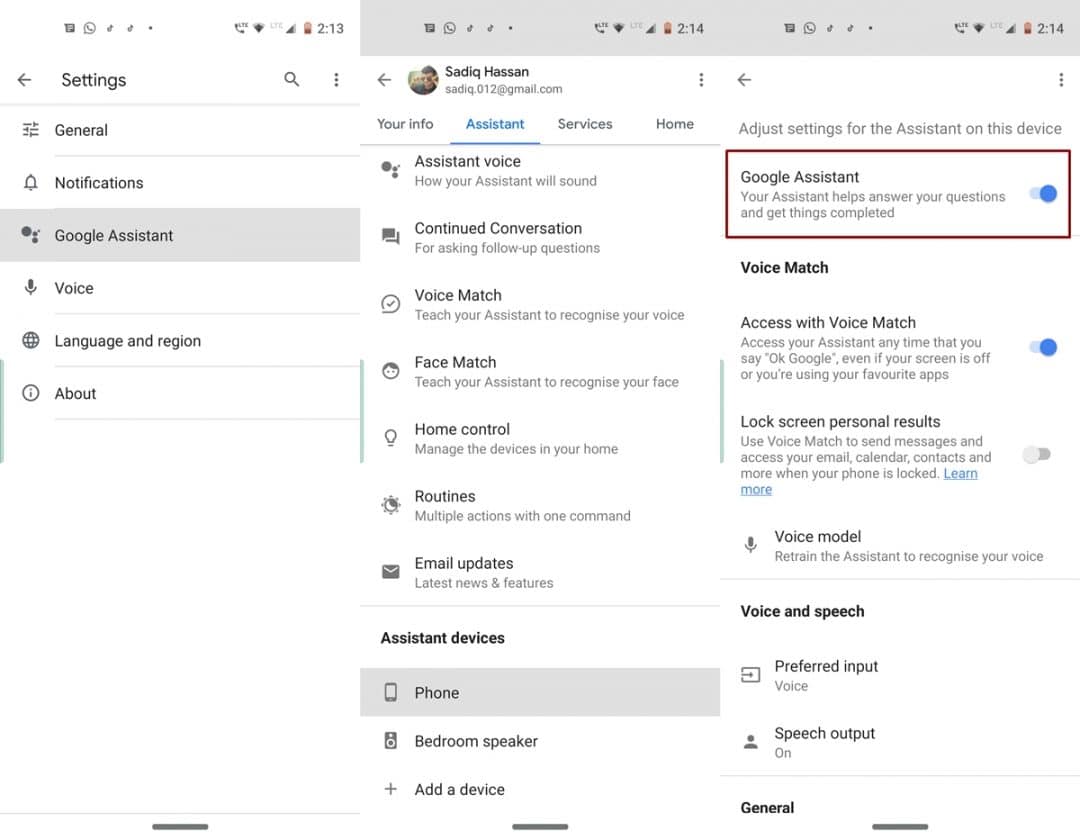The image size is (1080, 840).
Task: Tap the plus icon for Add a device
Action: click(391, 789)
